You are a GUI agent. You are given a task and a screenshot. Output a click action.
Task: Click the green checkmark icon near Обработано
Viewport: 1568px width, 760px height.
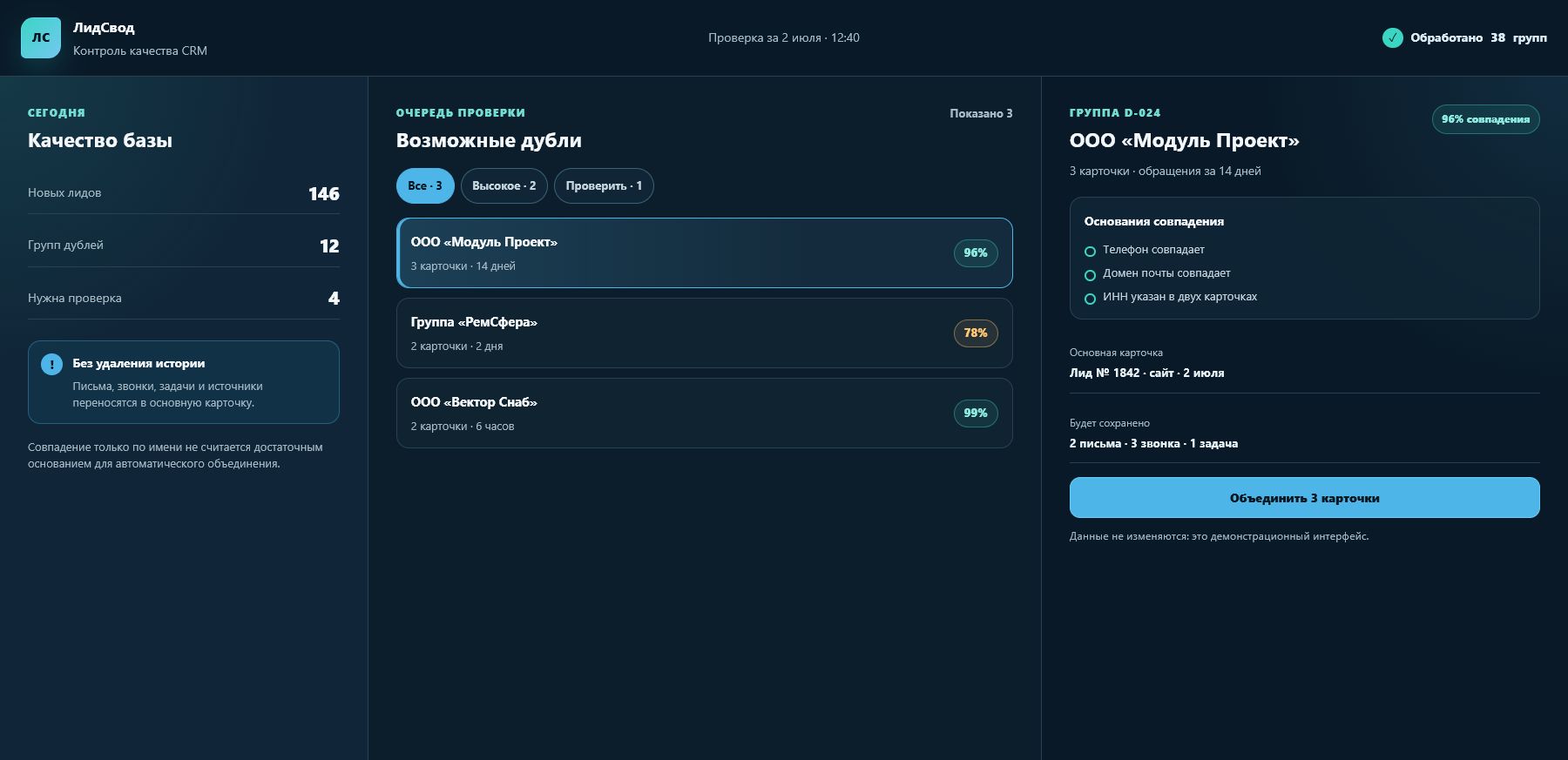tap(1392, 37)
